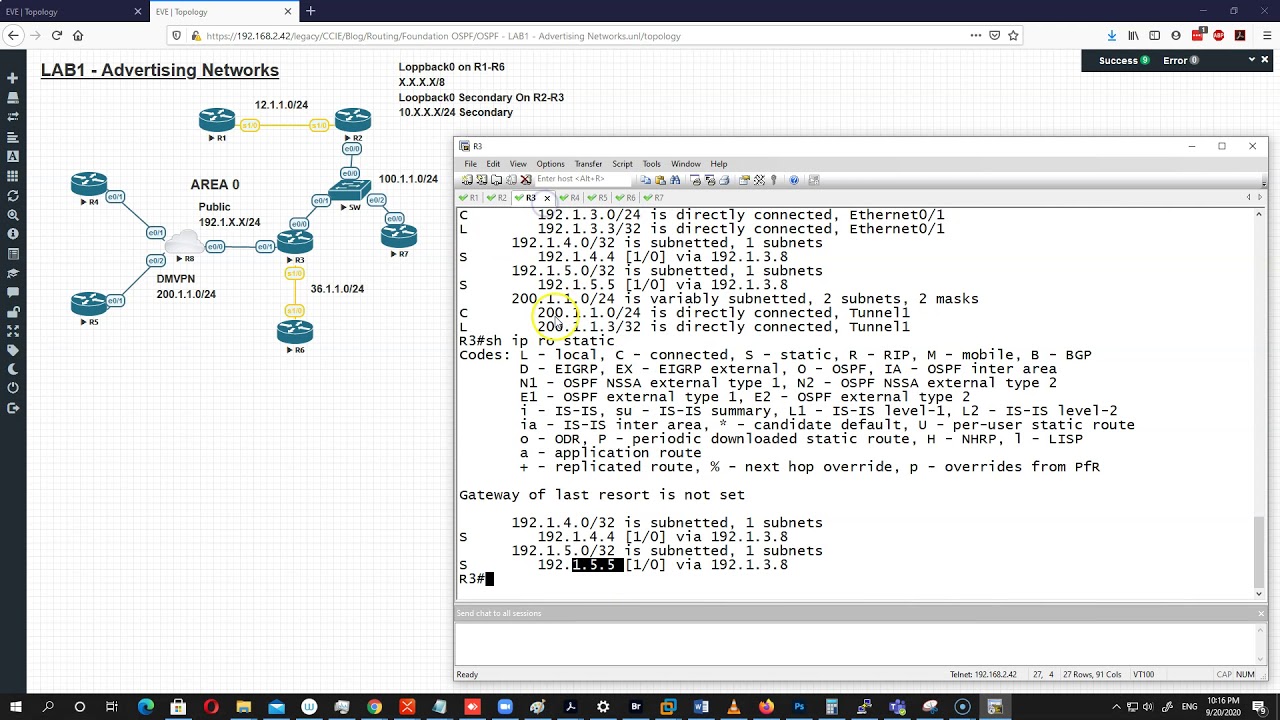Open the File menu in SecureCRT

coord(470,164)
